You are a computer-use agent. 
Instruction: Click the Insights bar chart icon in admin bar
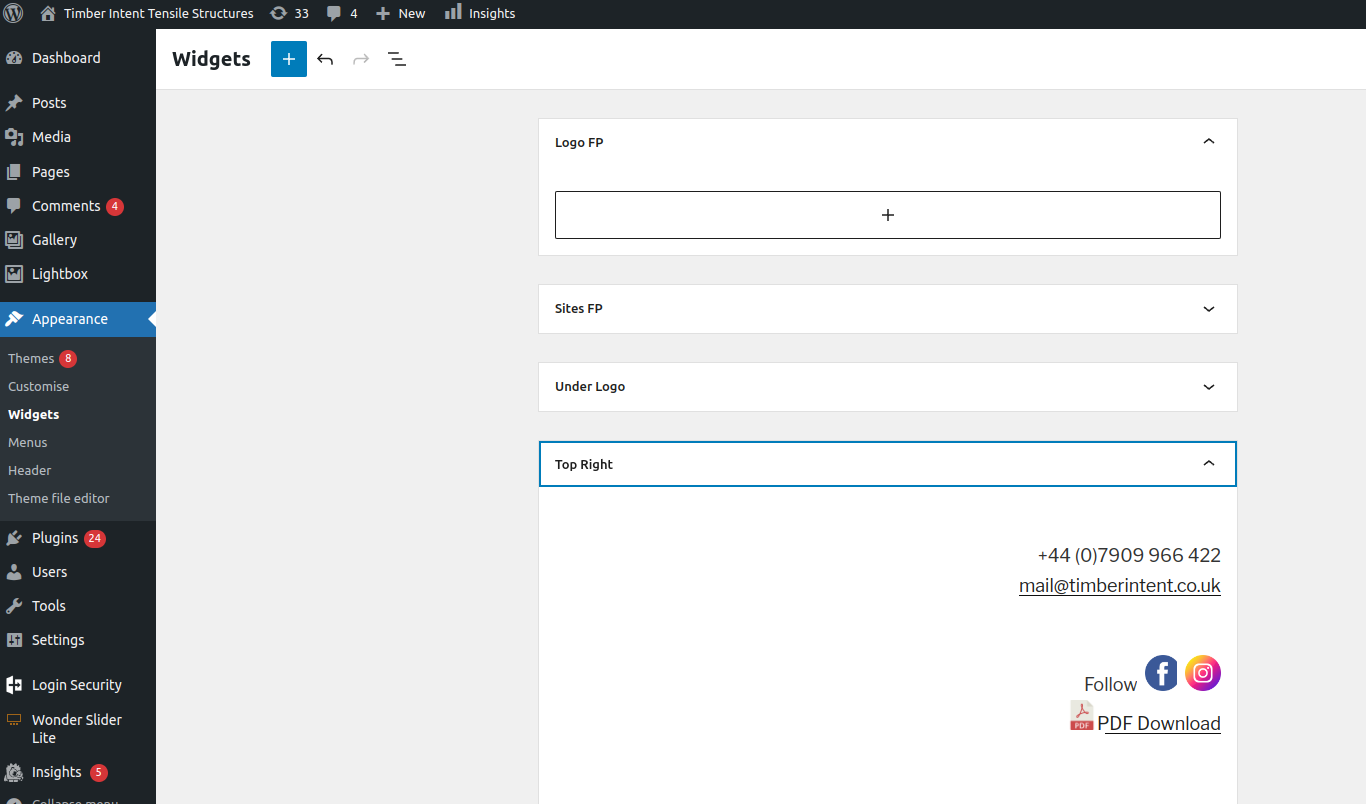tap(453, 12)
